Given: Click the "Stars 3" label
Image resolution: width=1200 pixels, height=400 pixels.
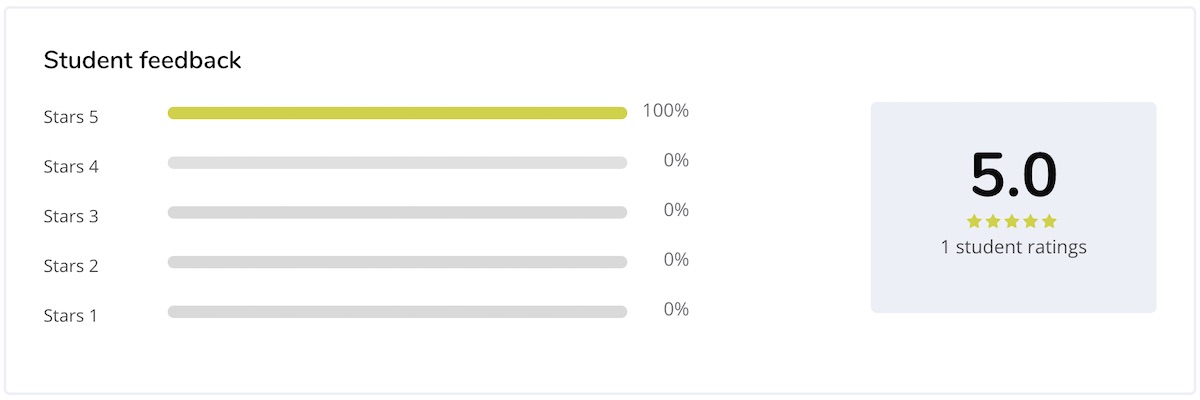Looking at the screenshot, I should (x=71, y=216).
